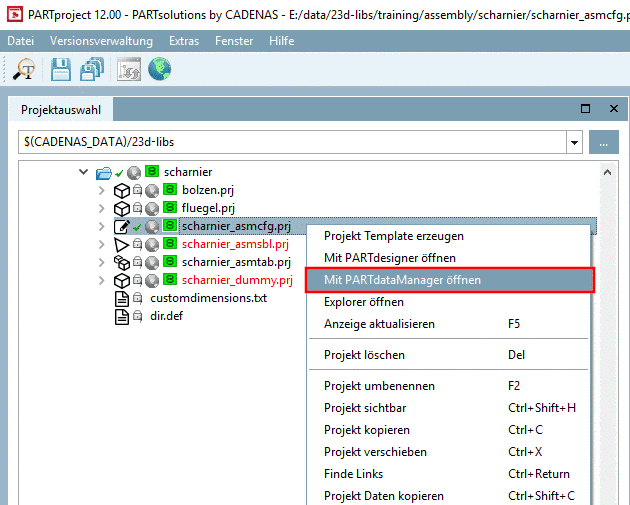The height and width of the screenshot is (505, 630).
Task: Select the Projektauswahl tab
Action: (x=61, y=110)
